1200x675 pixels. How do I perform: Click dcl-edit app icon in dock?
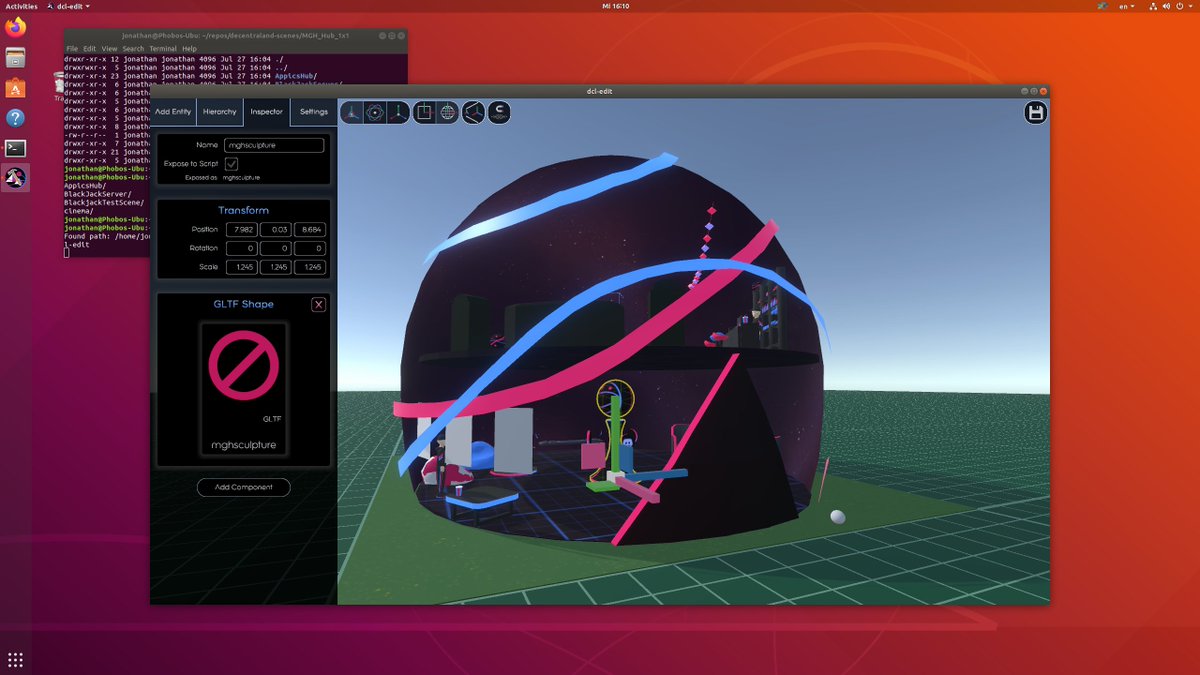15,178
